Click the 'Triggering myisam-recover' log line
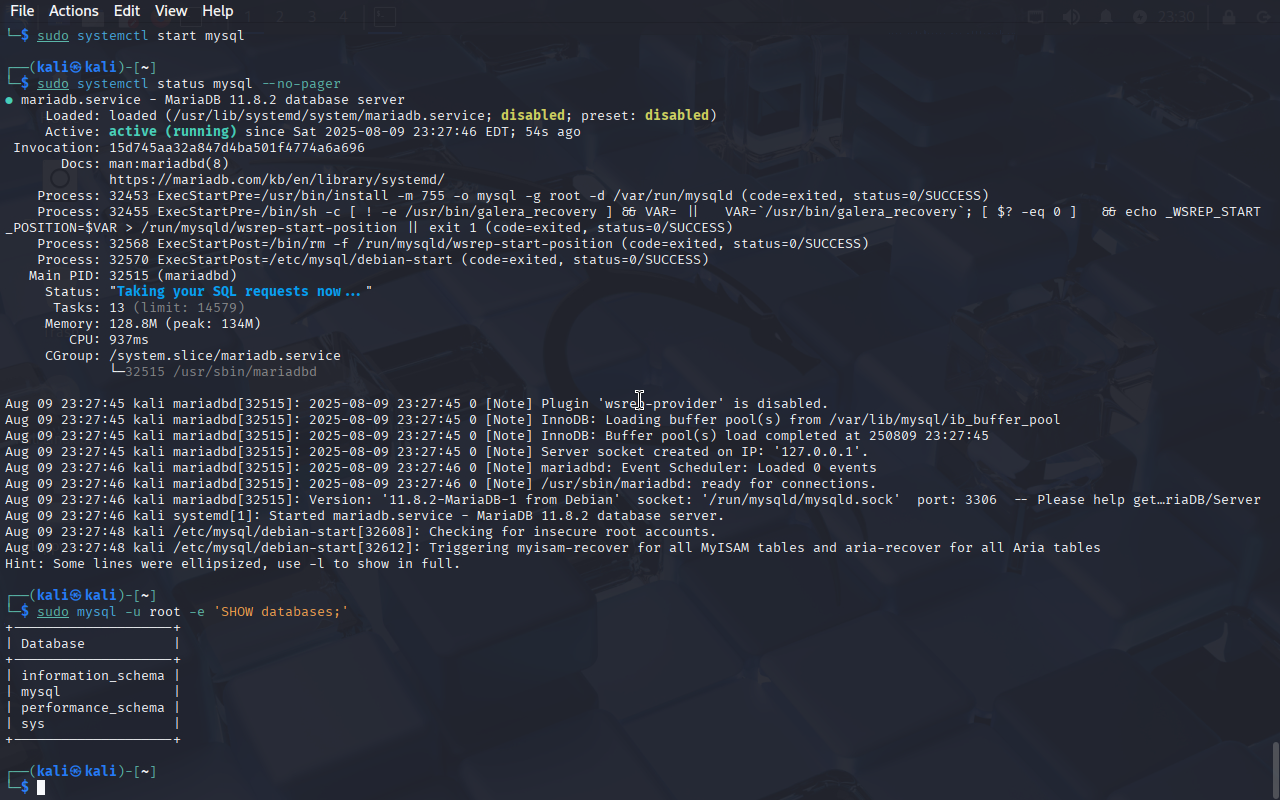The width and height of the screenshot is (1280, 800). (553, 548)
